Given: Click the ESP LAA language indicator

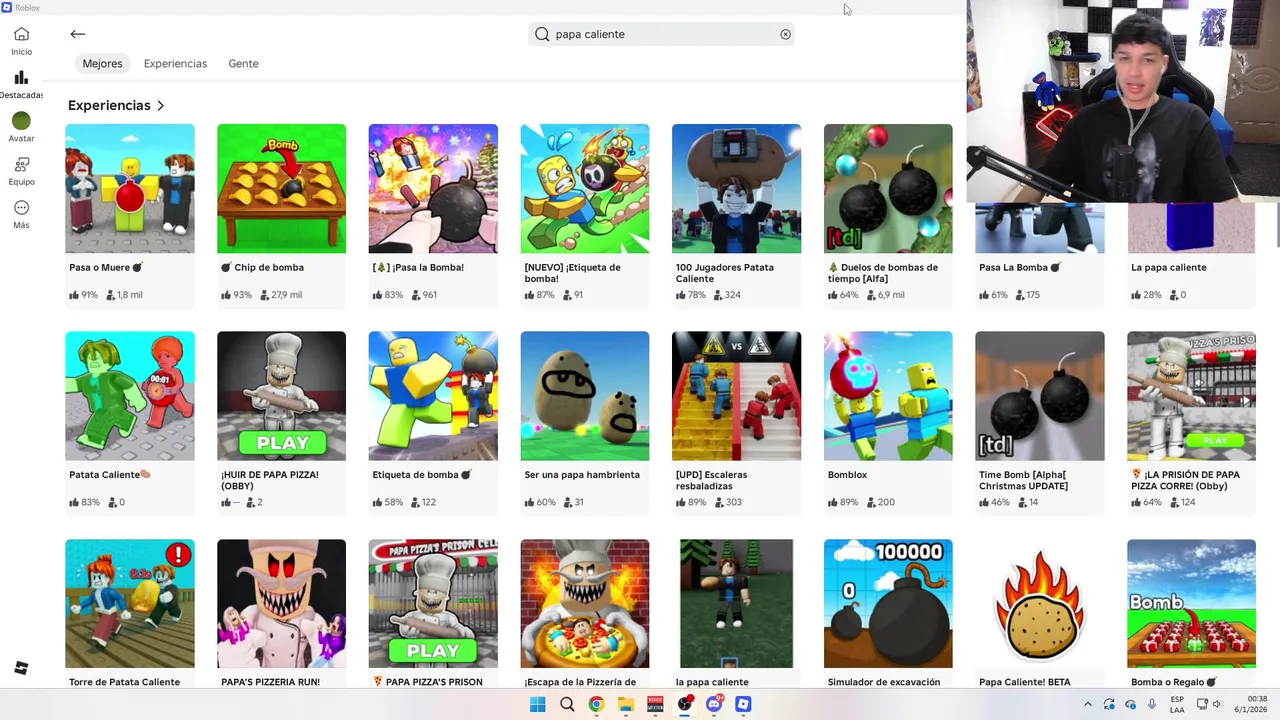Looking at the screenshot, I should 1177,704.
